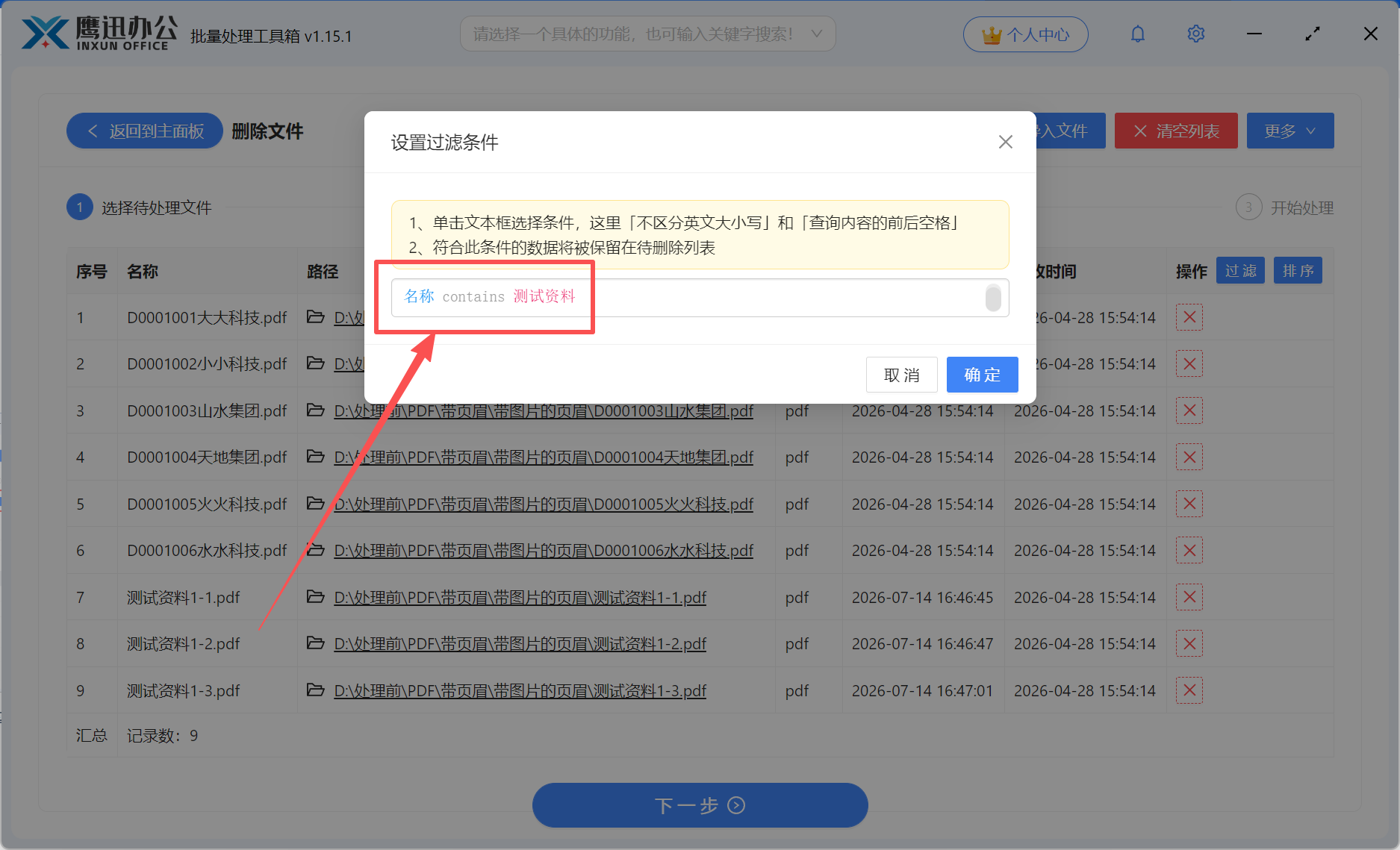
Task: Remove row D0001005火火科技.pdf
Action: point(1189,504)
